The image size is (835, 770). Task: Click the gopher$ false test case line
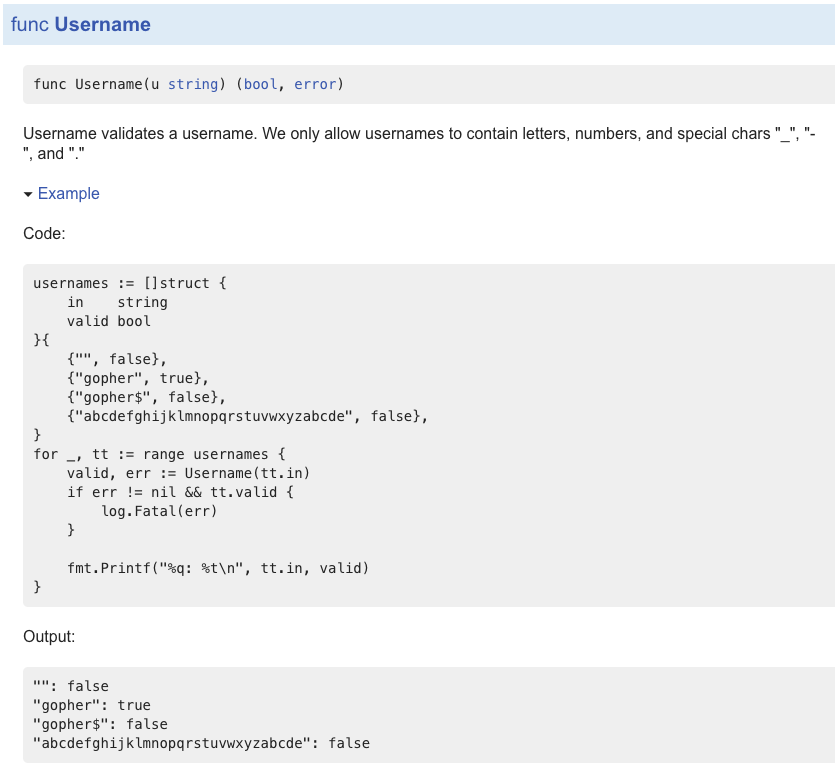tap(135, 397)
